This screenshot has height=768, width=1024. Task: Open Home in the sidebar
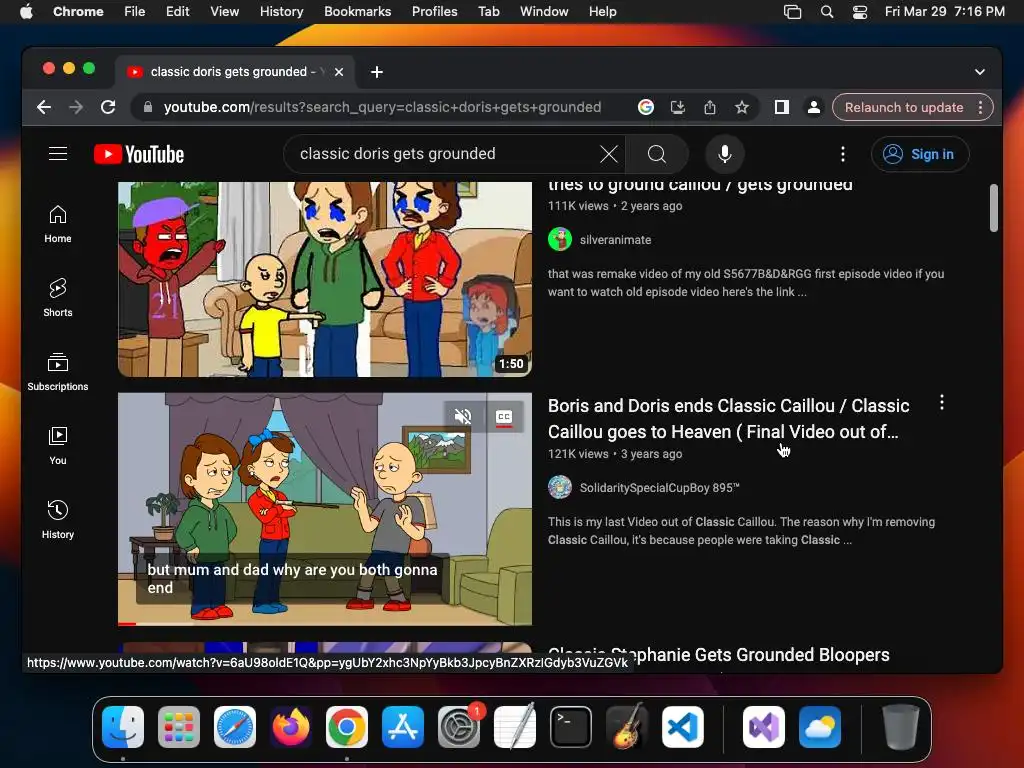[x=58, y=225]
